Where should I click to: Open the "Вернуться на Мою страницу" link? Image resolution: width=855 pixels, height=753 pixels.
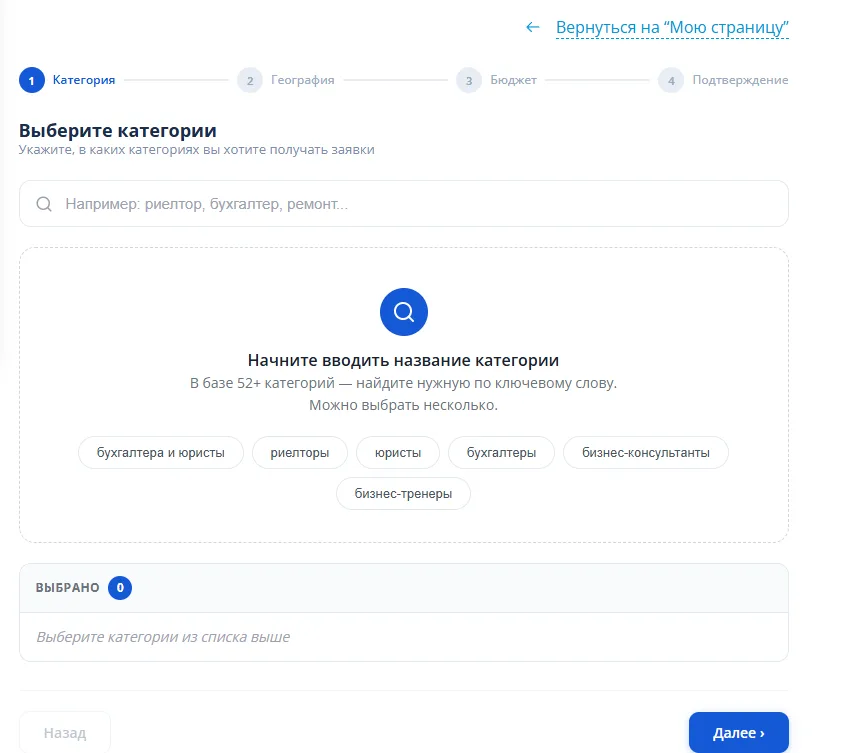[672, 27]
